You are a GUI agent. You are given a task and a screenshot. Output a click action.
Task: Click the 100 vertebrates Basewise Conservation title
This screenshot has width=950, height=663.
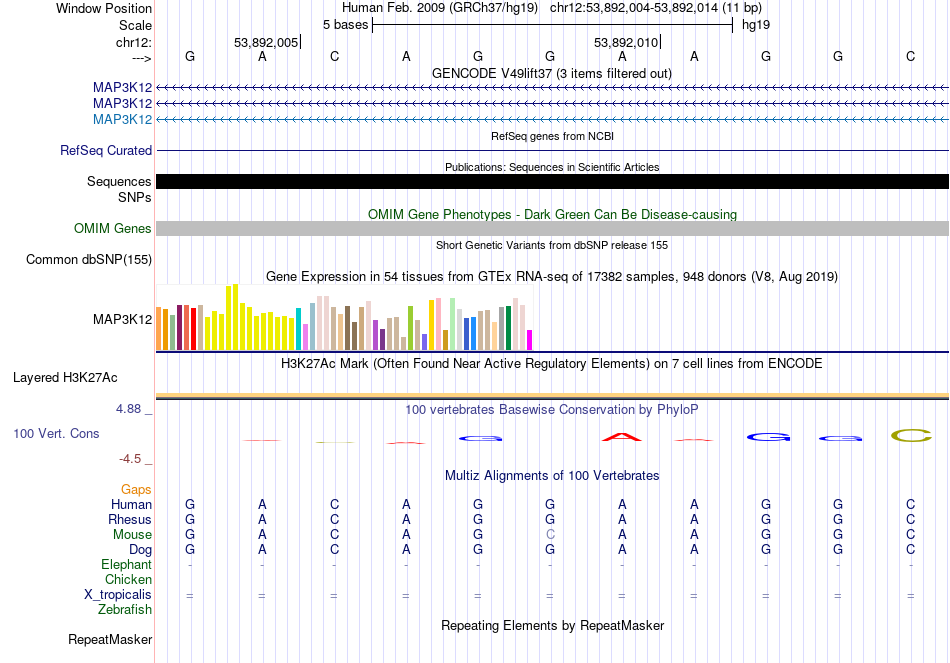[552, 410]
